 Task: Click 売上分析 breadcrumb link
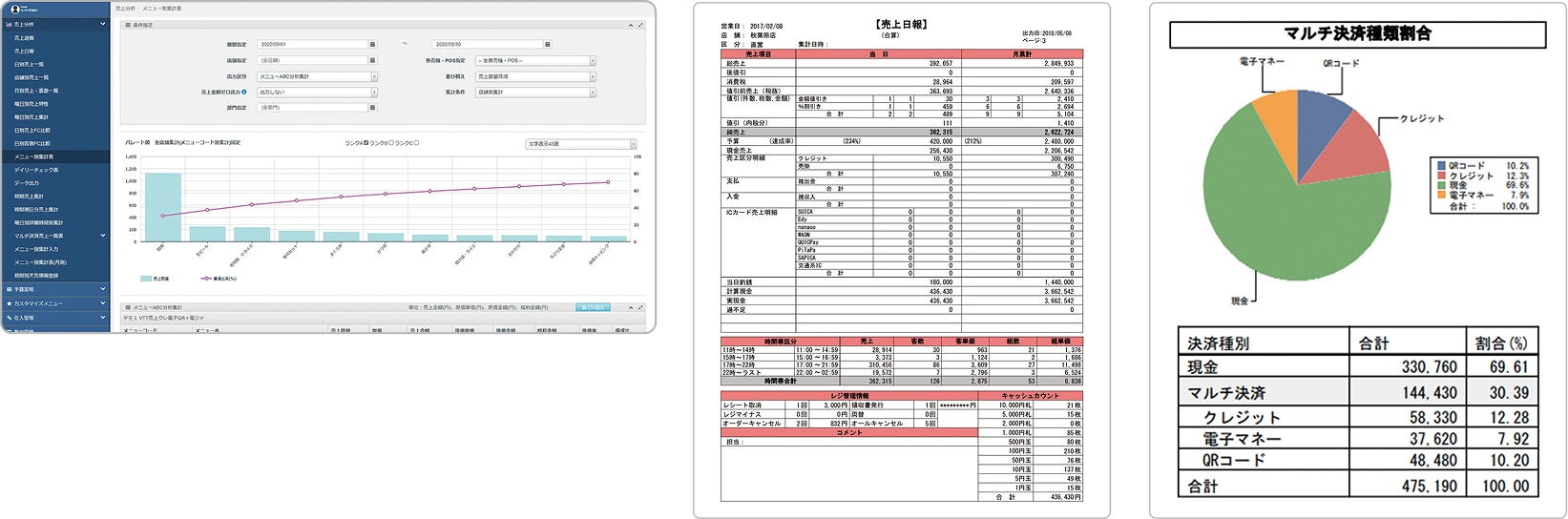coord(124,8)
